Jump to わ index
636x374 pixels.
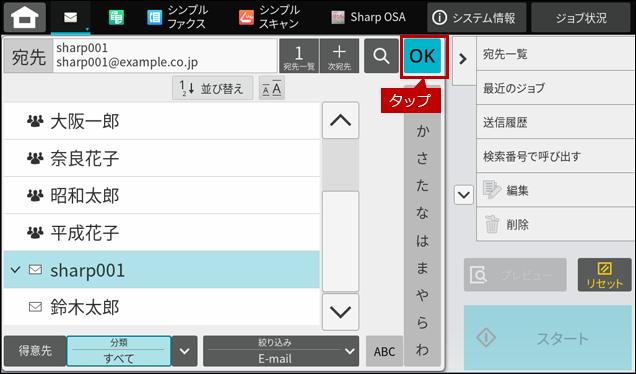(x=422, y=350)
